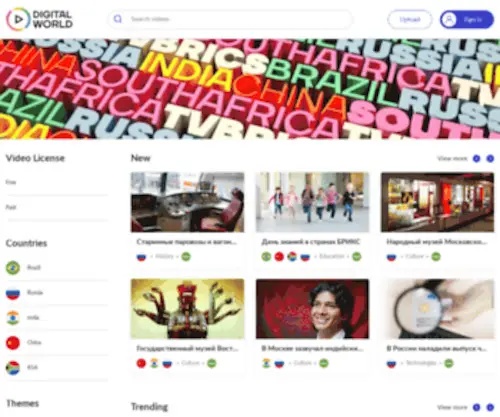
Task: Click the search magnifier icon
Action: pos(118,19)
